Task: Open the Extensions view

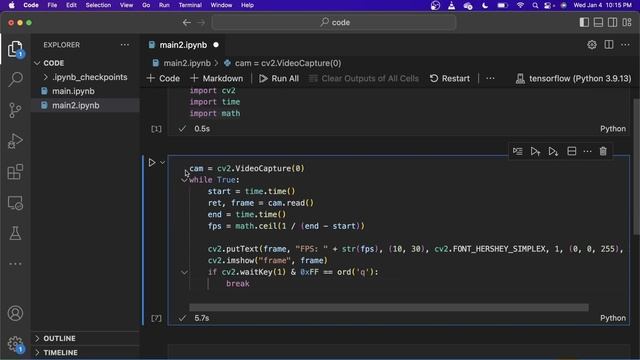Action: point(15,172)
